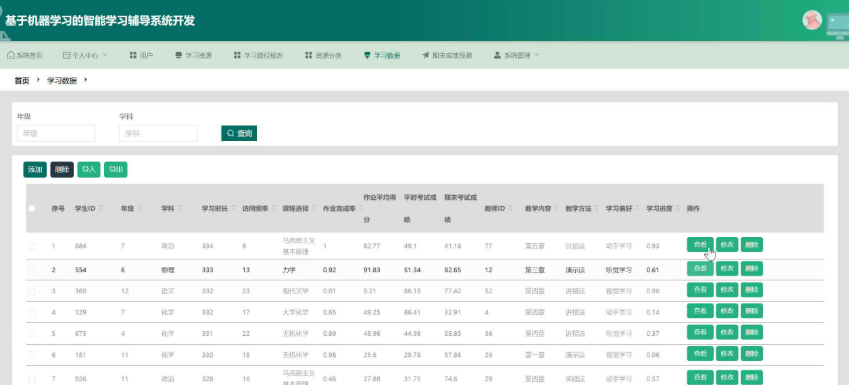Screen dimensions: 849x385
Task: Click the grid icon beside 用户
Action: coord(133,55)
